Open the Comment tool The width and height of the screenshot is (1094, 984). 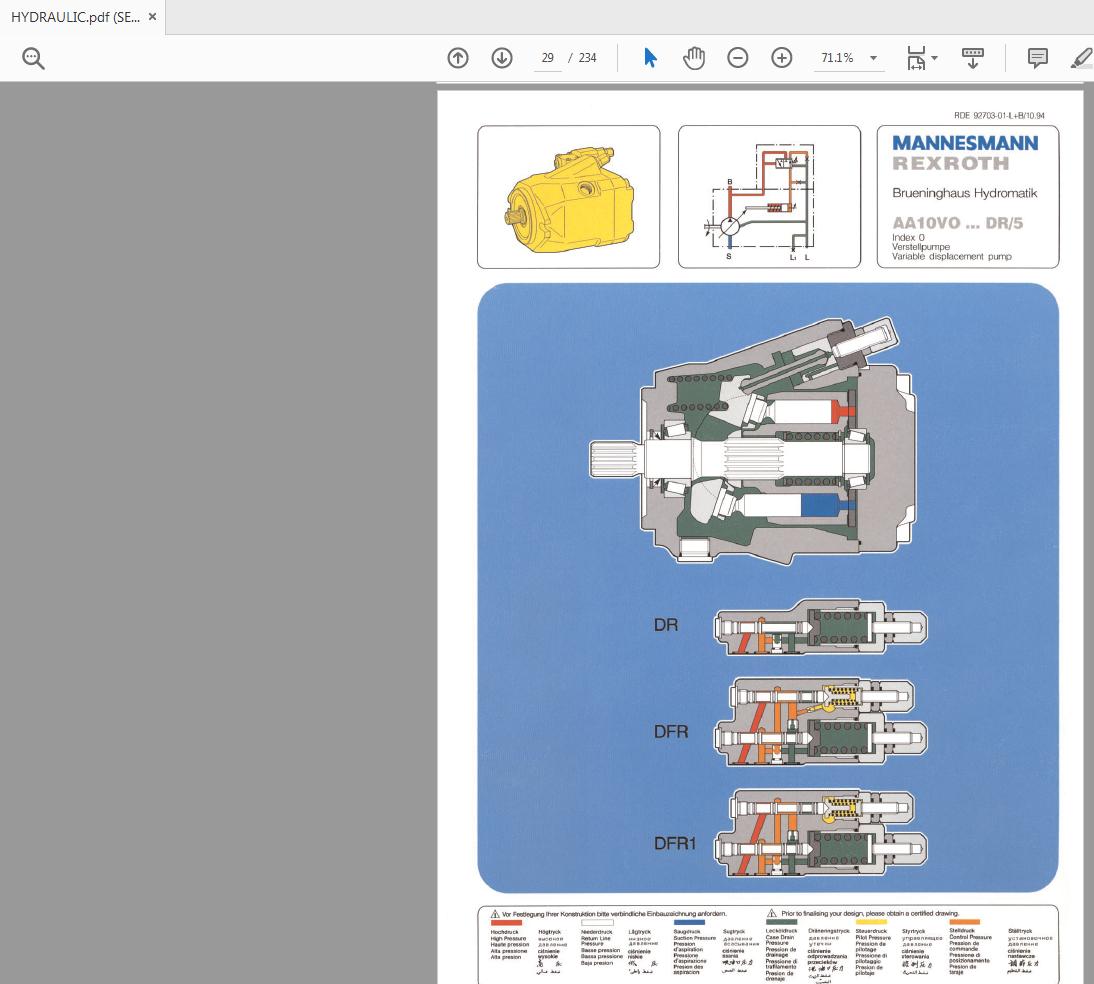tap(1037, 58)
